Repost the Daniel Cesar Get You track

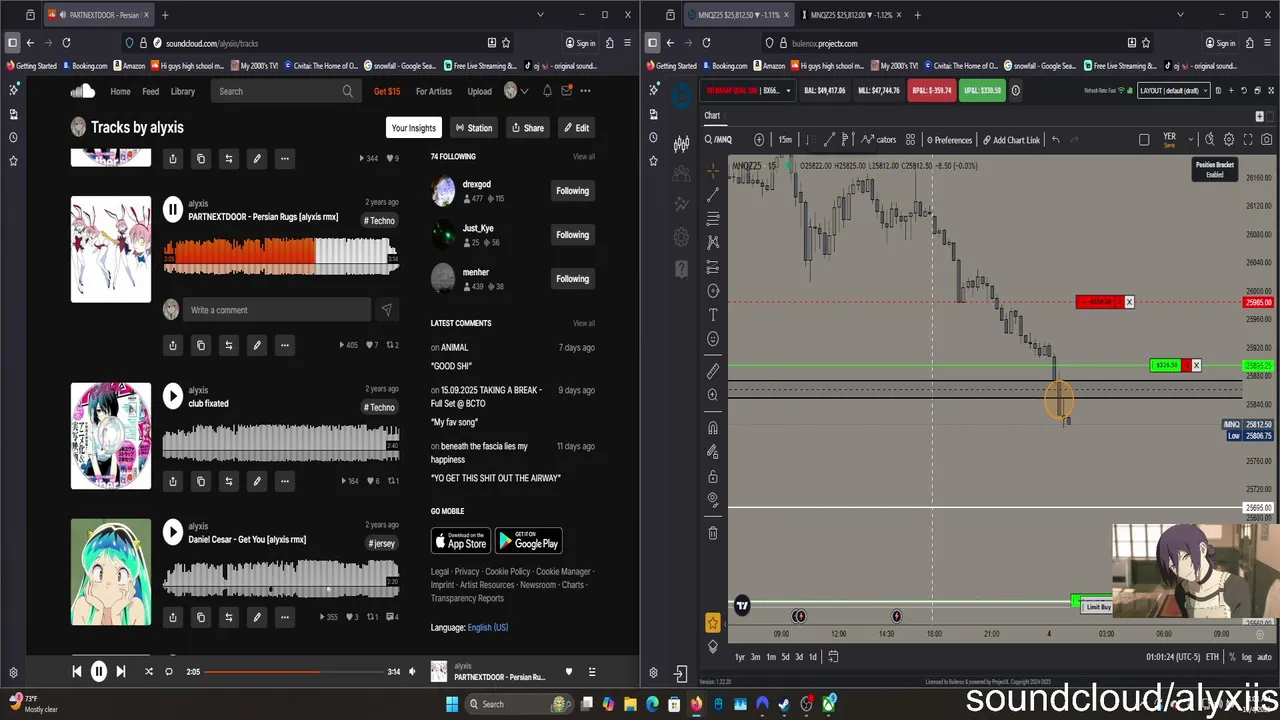click(x=229, y=617)
